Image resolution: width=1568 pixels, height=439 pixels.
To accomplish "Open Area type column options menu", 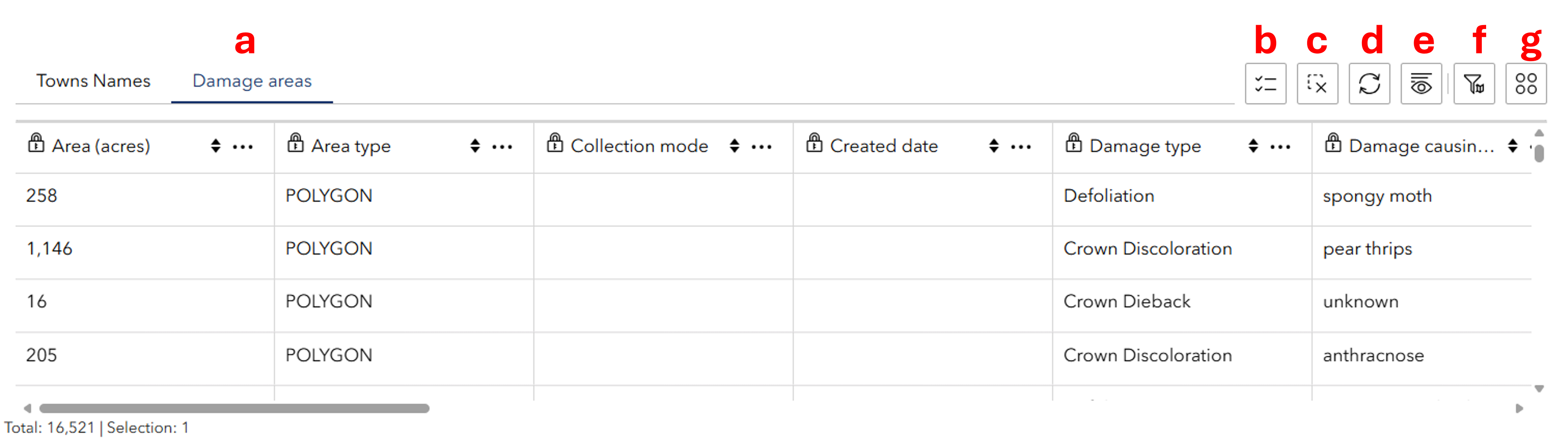I will tap(502, 146).
